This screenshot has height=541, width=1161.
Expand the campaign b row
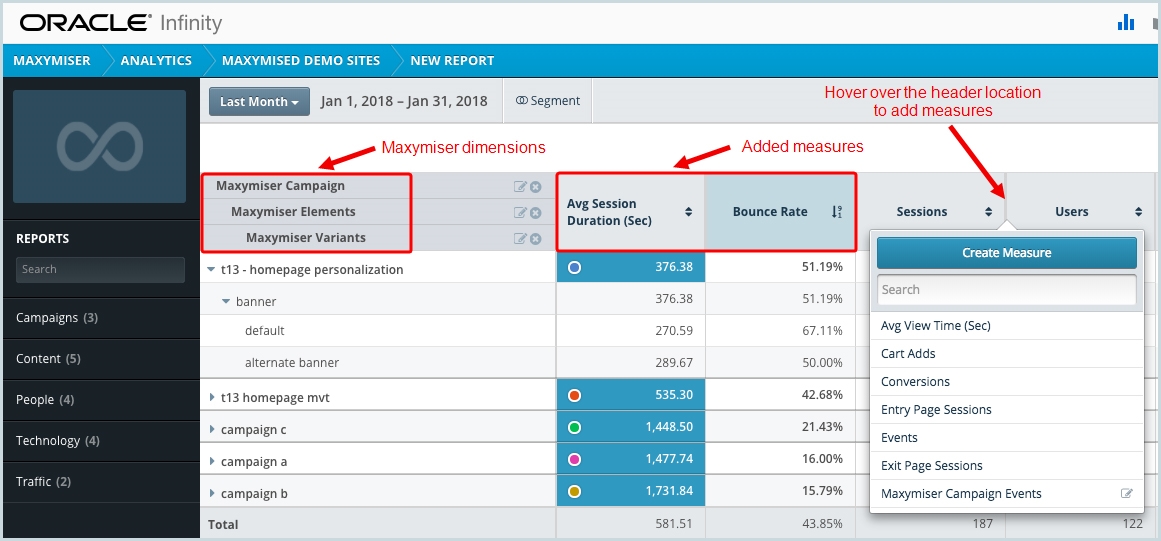[212, 493]
